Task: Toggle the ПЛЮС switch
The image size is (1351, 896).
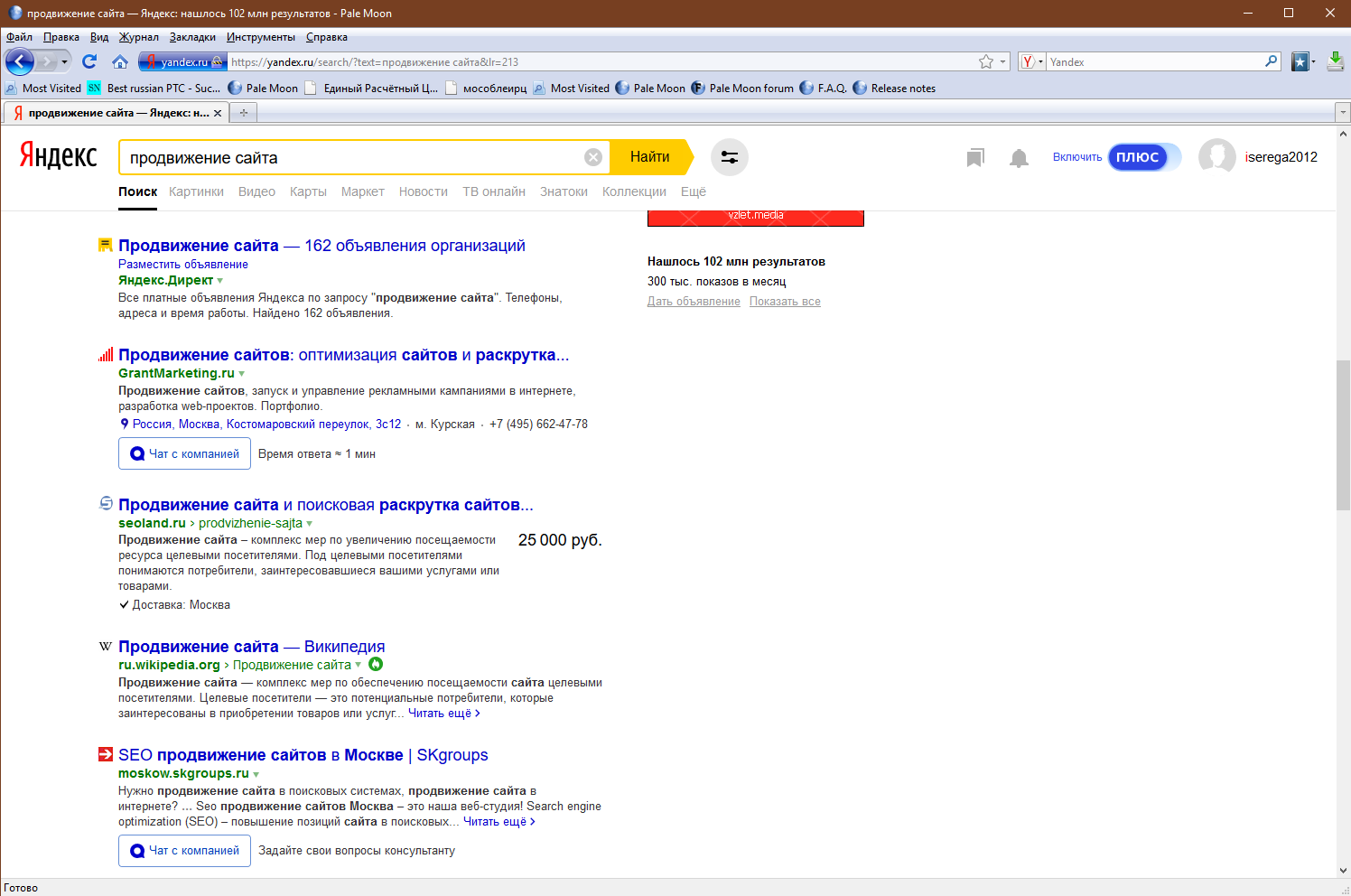Action: coord(1144,157)
